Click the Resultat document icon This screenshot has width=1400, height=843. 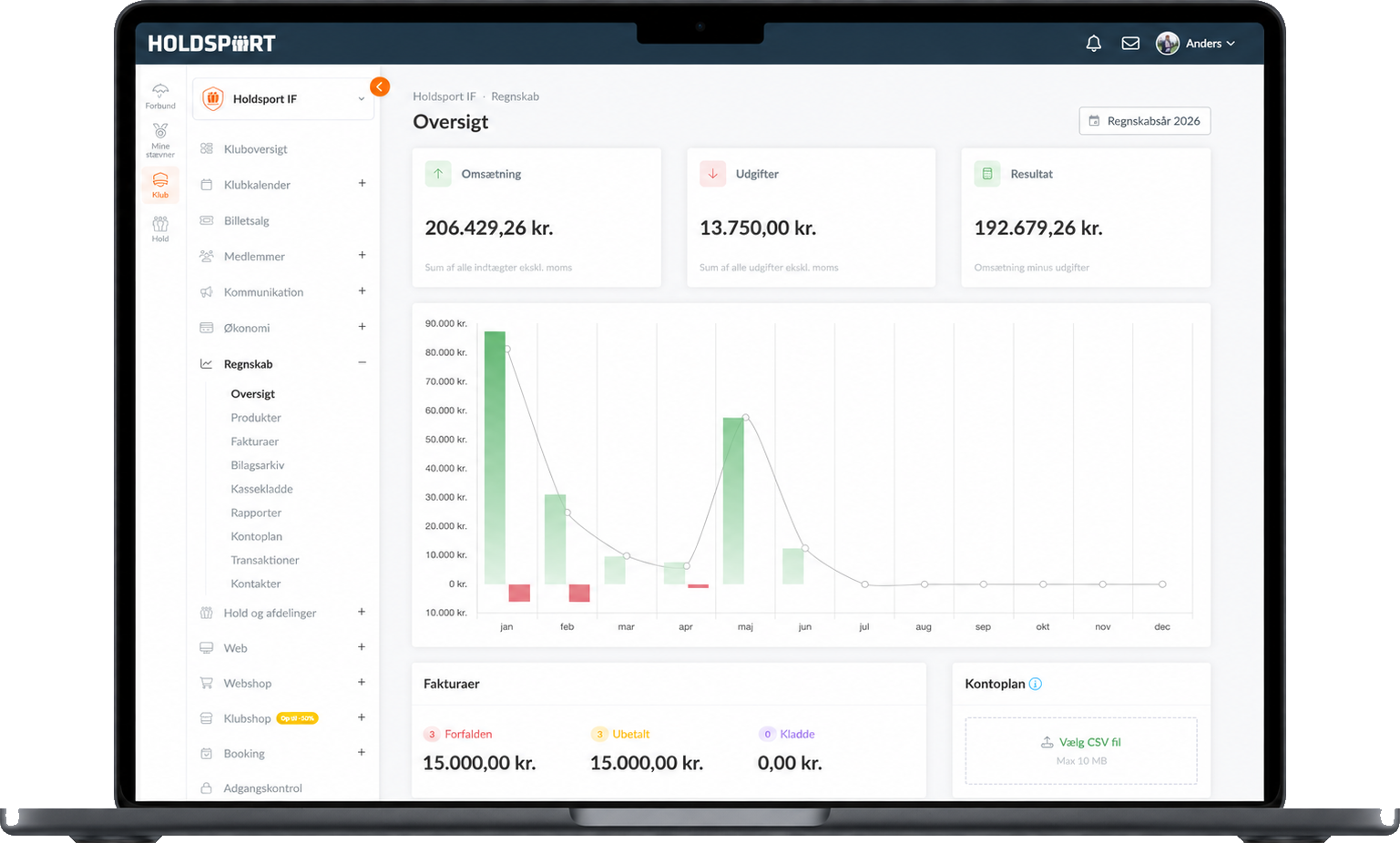coord(987,174)
